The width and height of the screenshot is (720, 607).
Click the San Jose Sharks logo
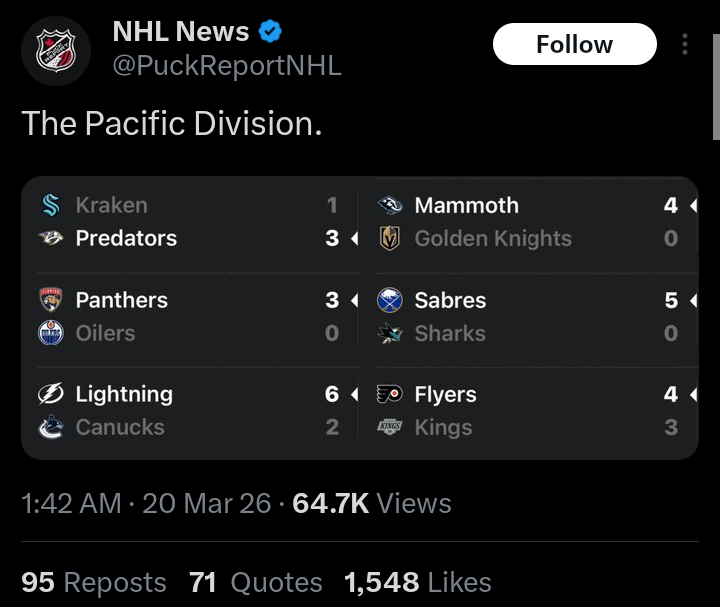[x=389, y=333]
